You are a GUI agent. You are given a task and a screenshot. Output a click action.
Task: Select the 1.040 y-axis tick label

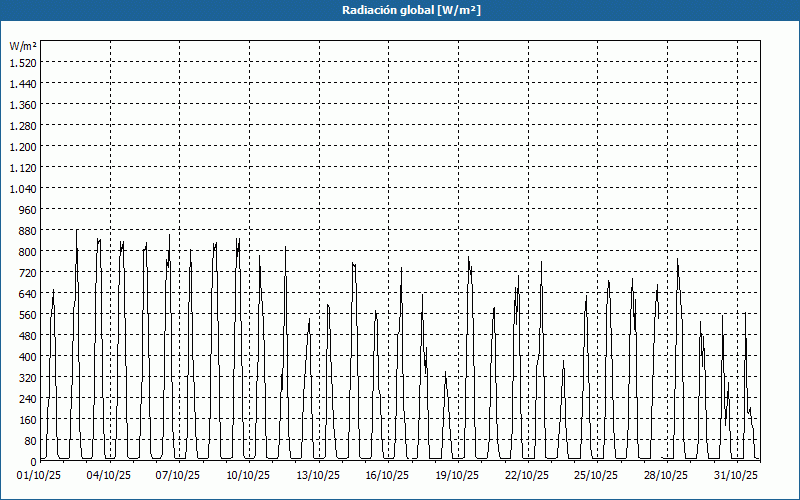pos(23,189)
